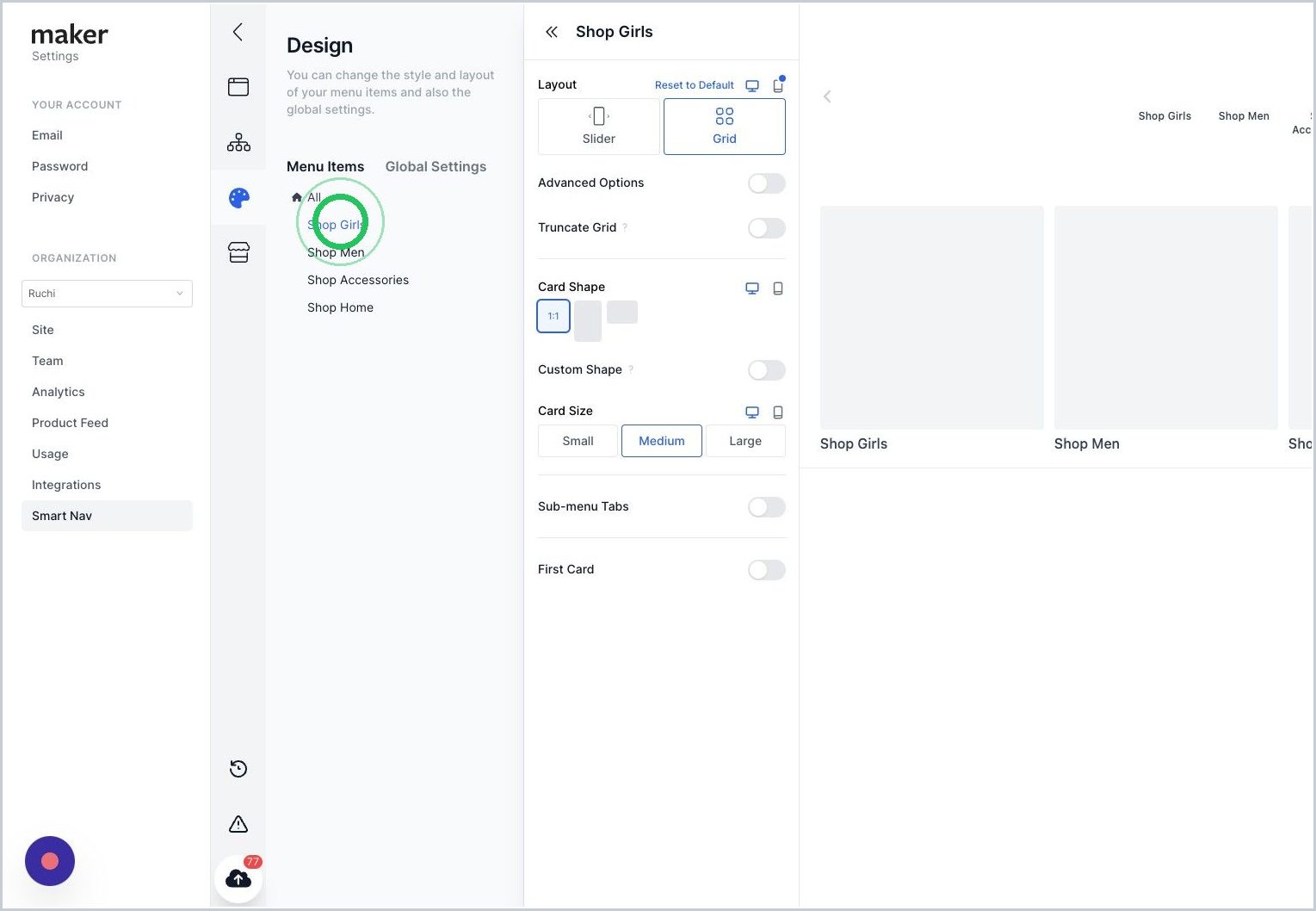The height and width of the screenshot is (911, 1316).
Task: Select the Design palette icon
Action: coord(238,198)
